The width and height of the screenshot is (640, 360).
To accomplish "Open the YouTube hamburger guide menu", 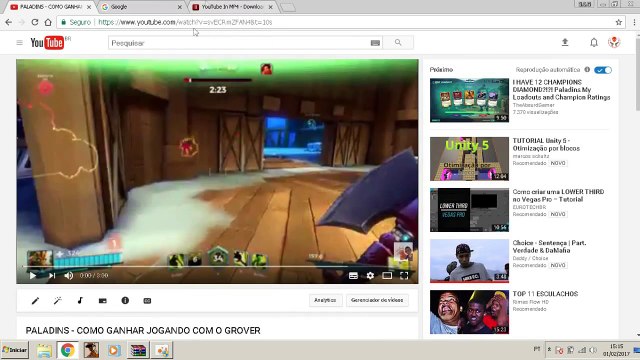I will pos(19,42).
